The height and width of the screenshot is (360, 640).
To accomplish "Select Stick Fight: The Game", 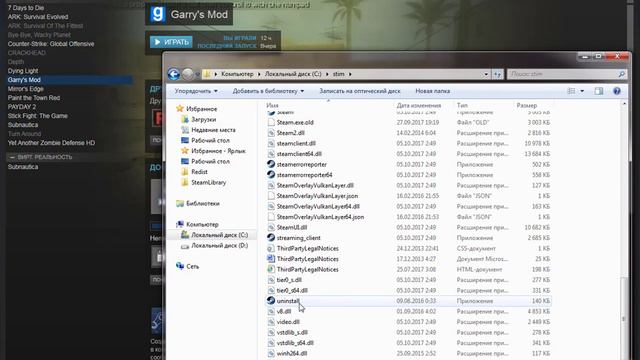I will click(x=38, y=116).
